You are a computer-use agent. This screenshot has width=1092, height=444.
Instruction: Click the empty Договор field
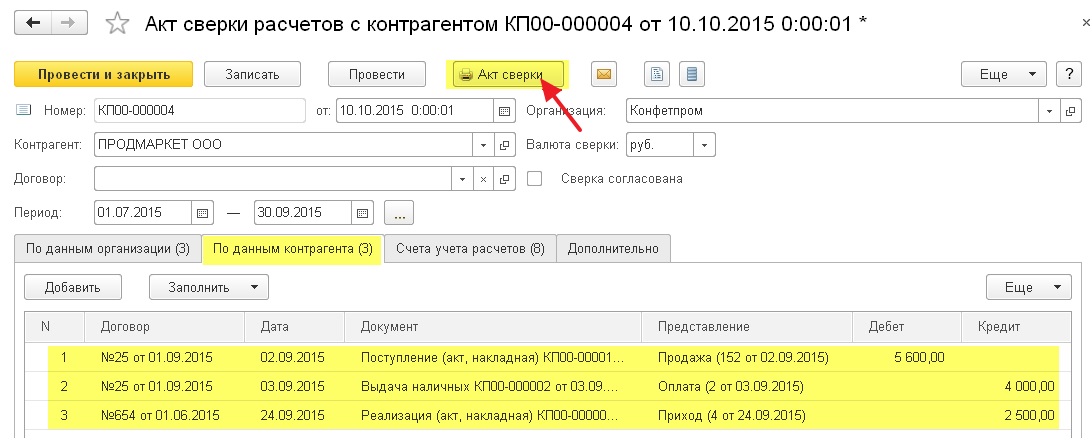pos(273,179)
